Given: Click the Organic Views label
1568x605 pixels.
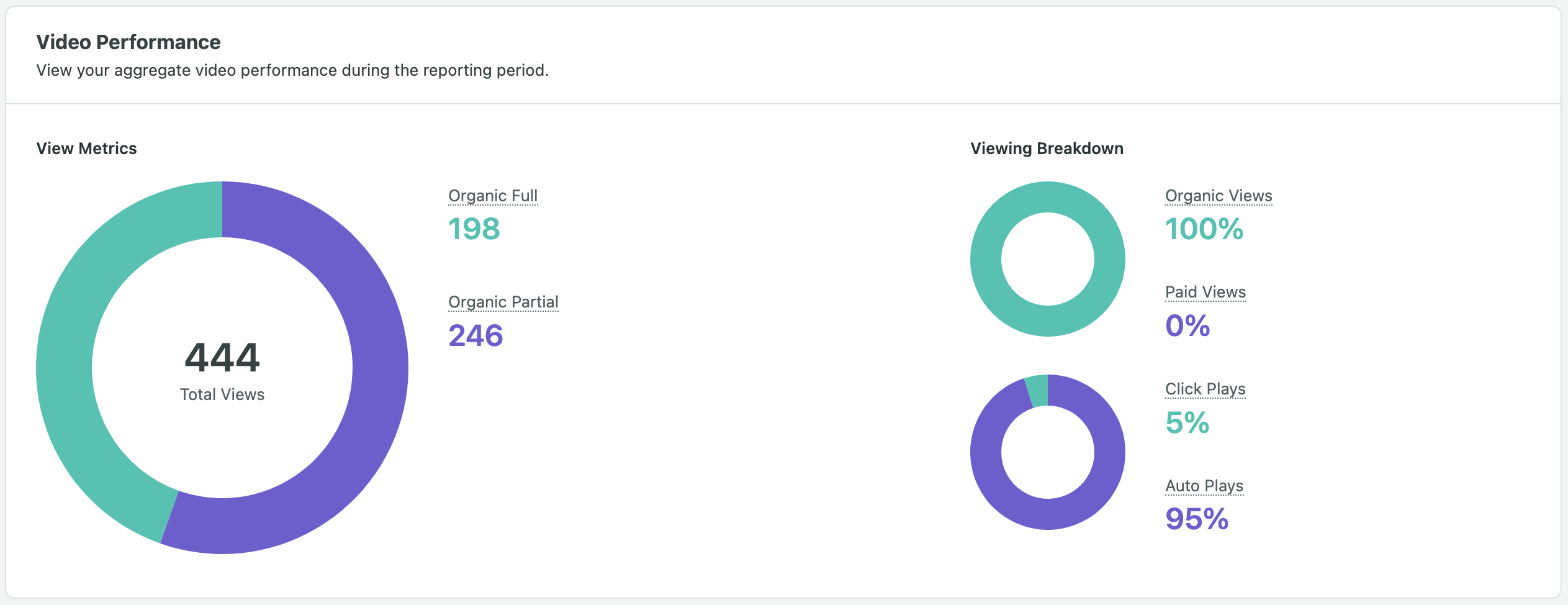Looking at the screenshot, I should [1218, 196].
